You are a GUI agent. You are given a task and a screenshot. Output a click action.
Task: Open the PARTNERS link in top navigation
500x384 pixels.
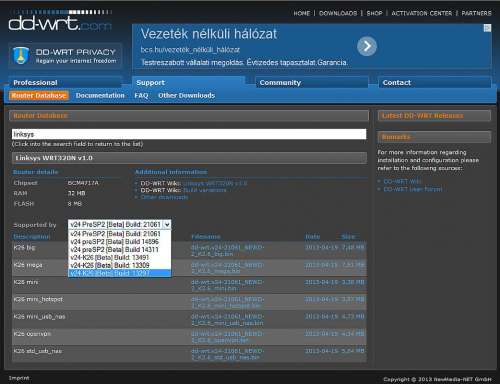click(x=476, y=13)
